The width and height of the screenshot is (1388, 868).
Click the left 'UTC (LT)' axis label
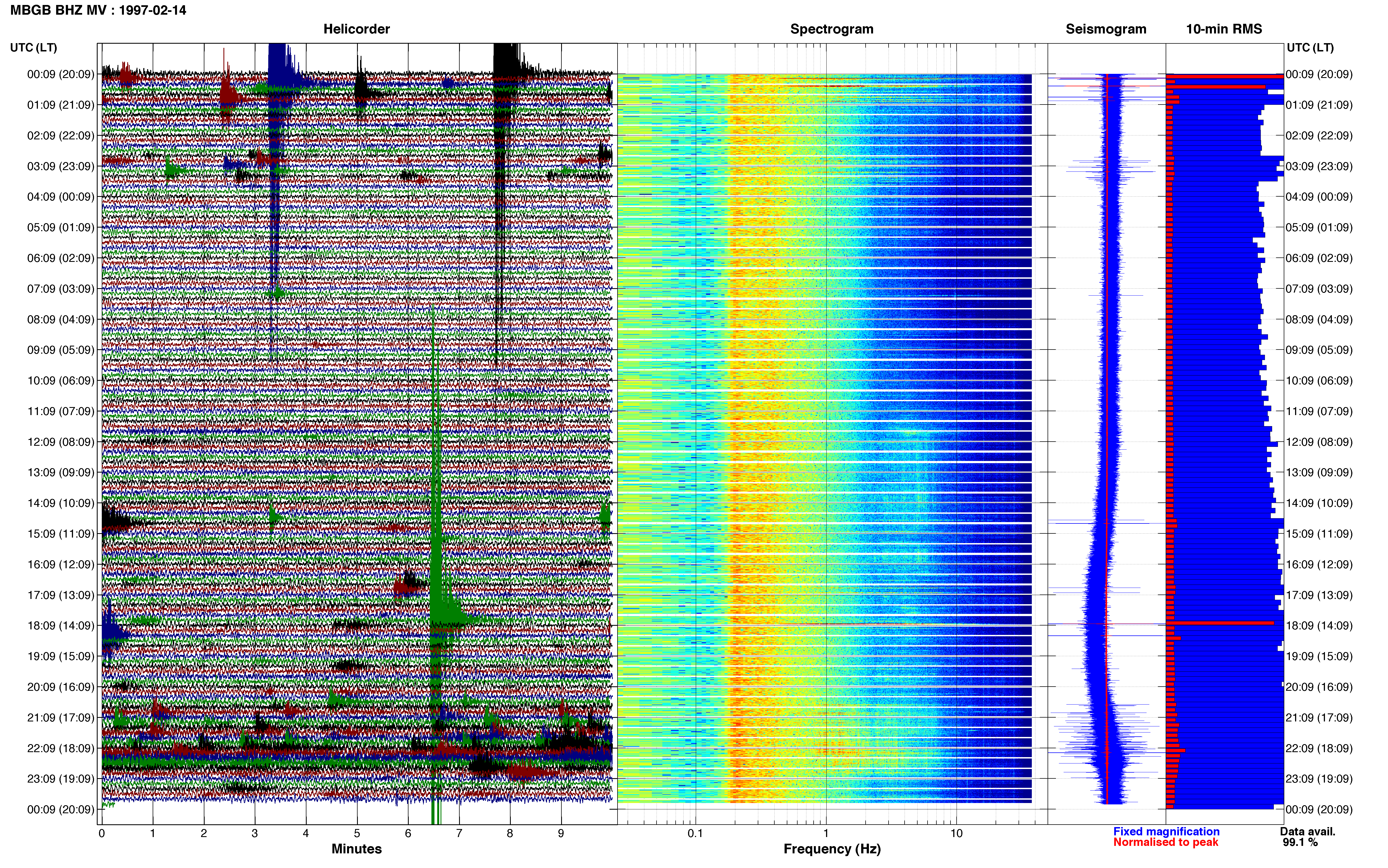coord(34,48)
